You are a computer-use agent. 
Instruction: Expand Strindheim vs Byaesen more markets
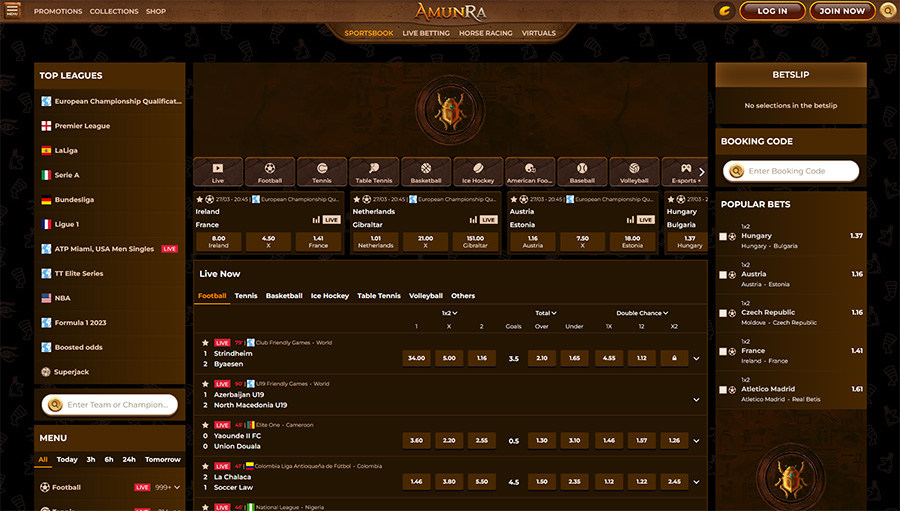(x=696, y=358)
